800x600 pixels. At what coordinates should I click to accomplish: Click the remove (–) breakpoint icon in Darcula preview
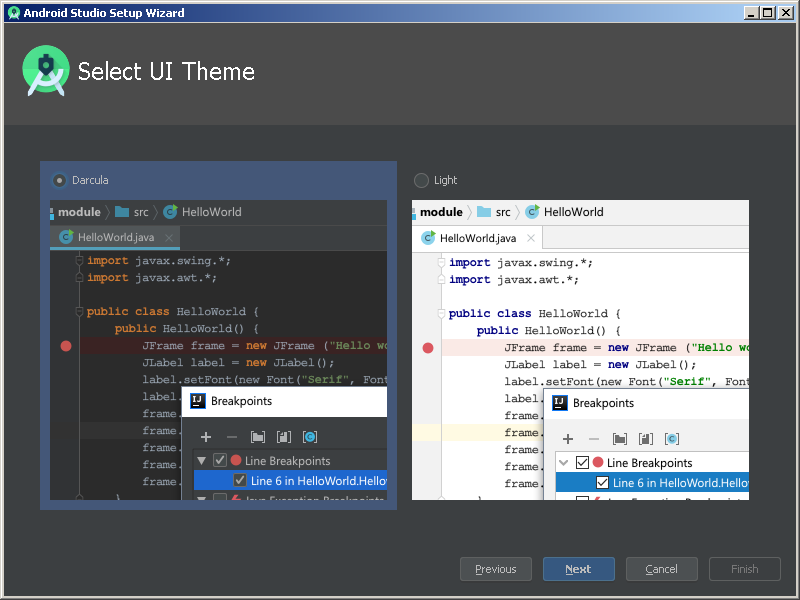tap(232, 437)
